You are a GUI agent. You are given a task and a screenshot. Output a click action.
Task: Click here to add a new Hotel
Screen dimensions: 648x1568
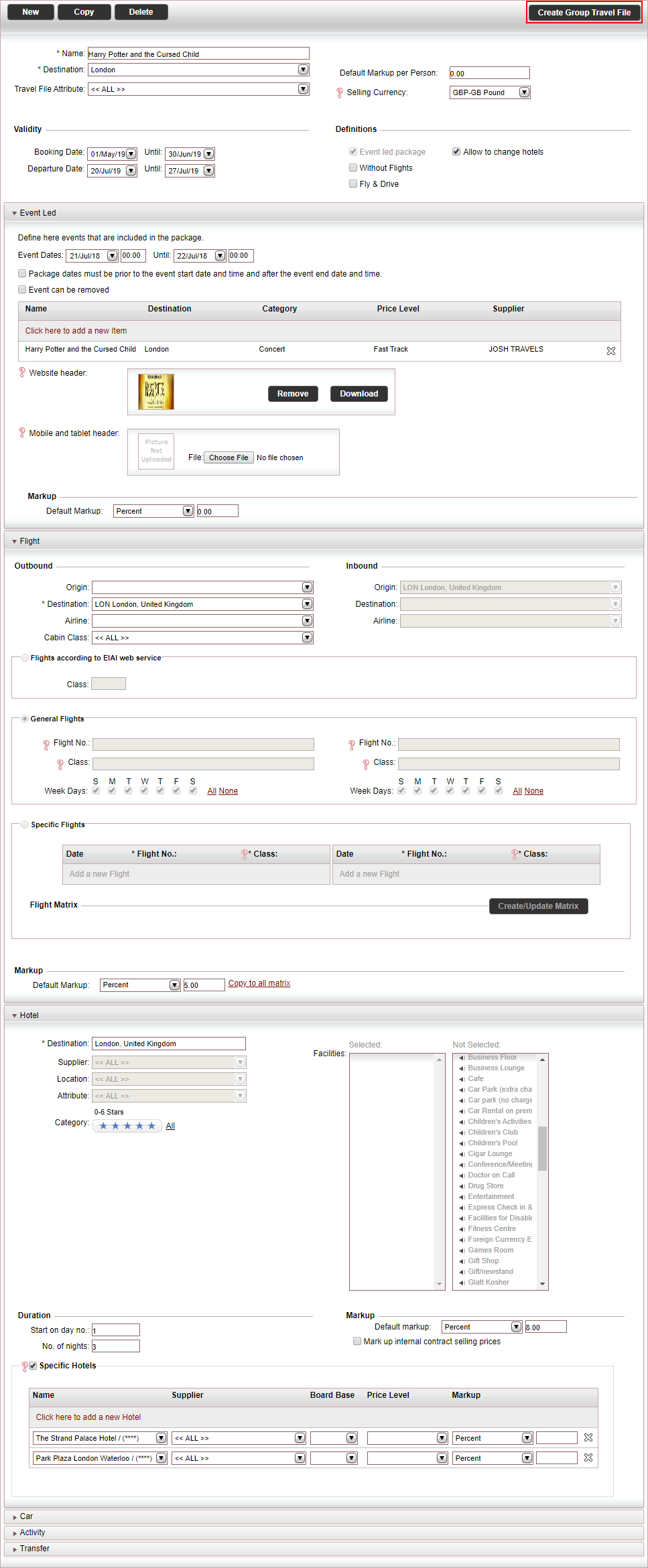pos(88,1417)
